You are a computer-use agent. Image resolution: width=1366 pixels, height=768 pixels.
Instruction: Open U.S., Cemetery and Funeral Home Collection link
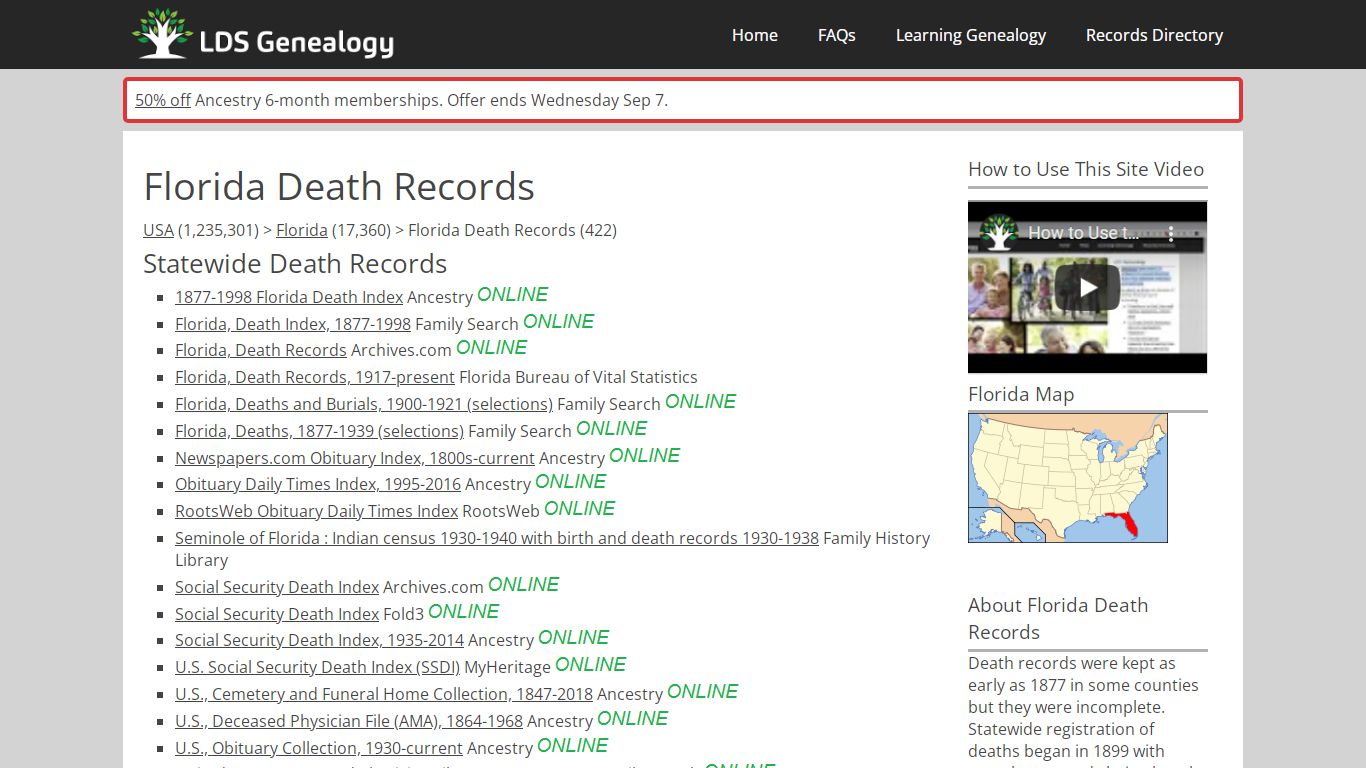(x=384, y=694)
